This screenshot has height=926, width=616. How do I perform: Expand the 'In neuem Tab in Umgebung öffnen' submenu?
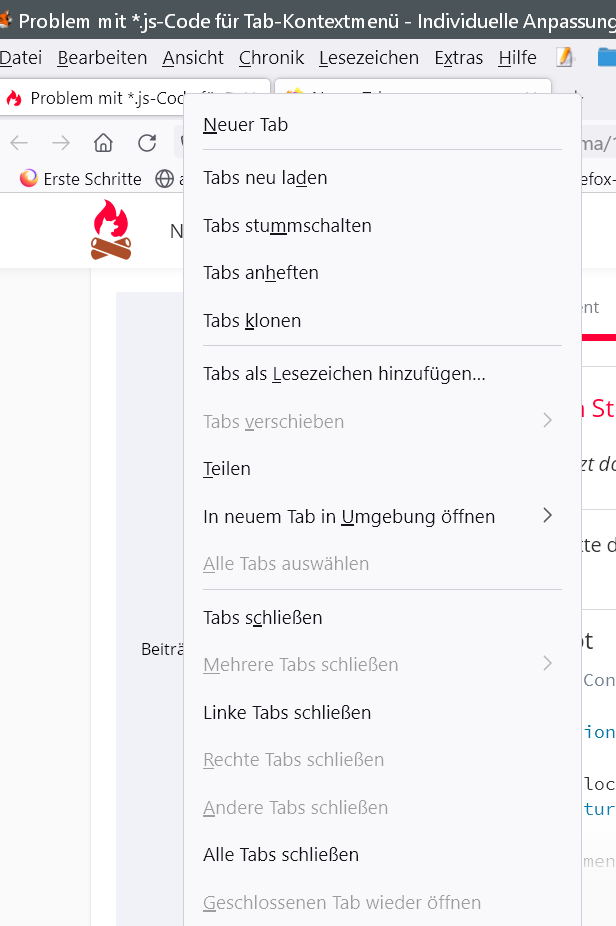(546, 516)
